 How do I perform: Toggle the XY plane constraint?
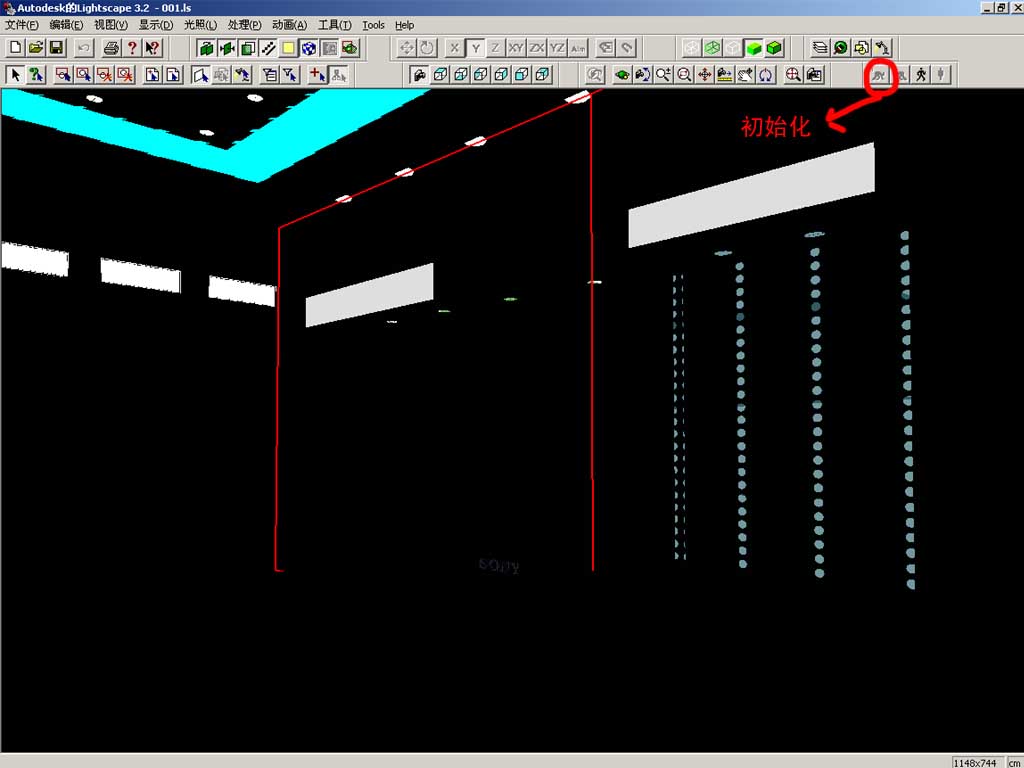pos(516,48)
